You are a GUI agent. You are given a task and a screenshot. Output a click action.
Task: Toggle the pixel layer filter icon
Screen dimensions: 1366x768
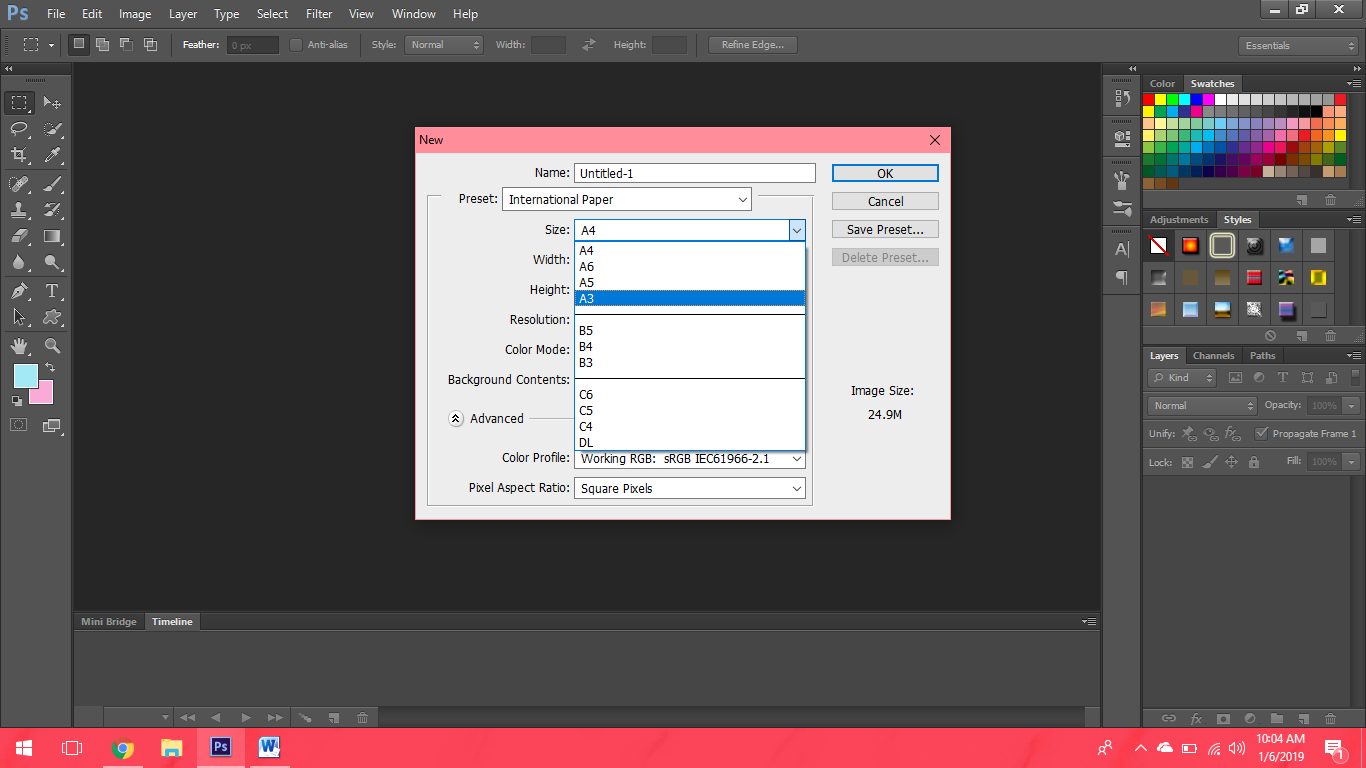click(1235, 378)
